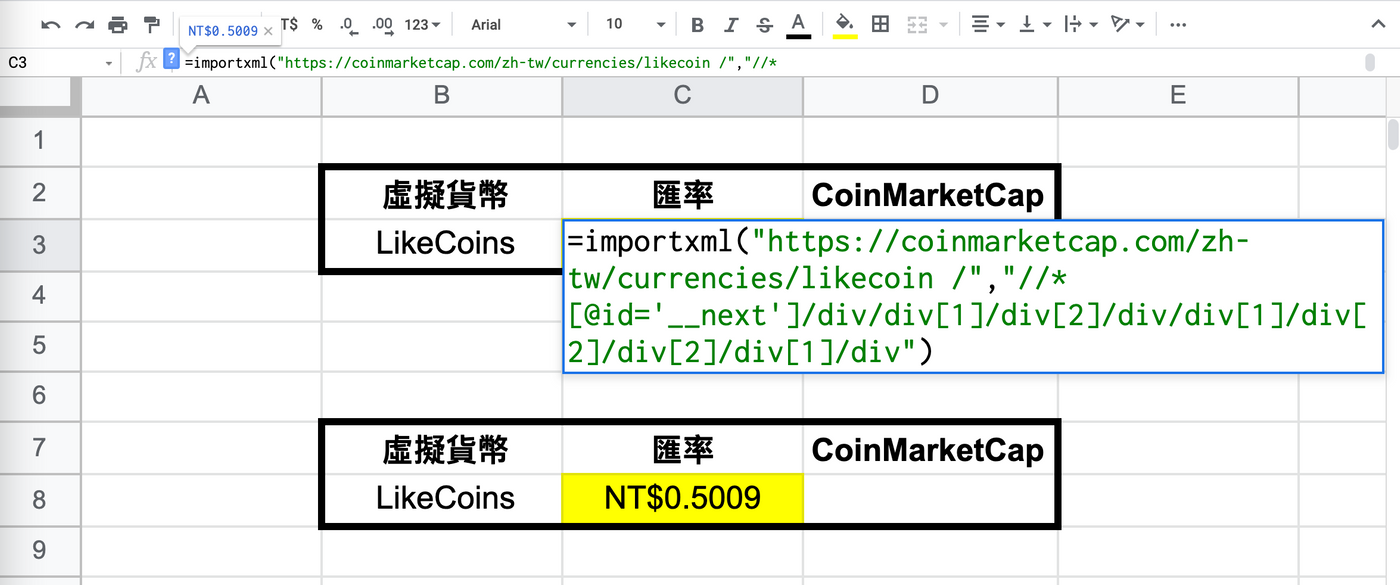Click the select-all corner box

click(40, 95)
